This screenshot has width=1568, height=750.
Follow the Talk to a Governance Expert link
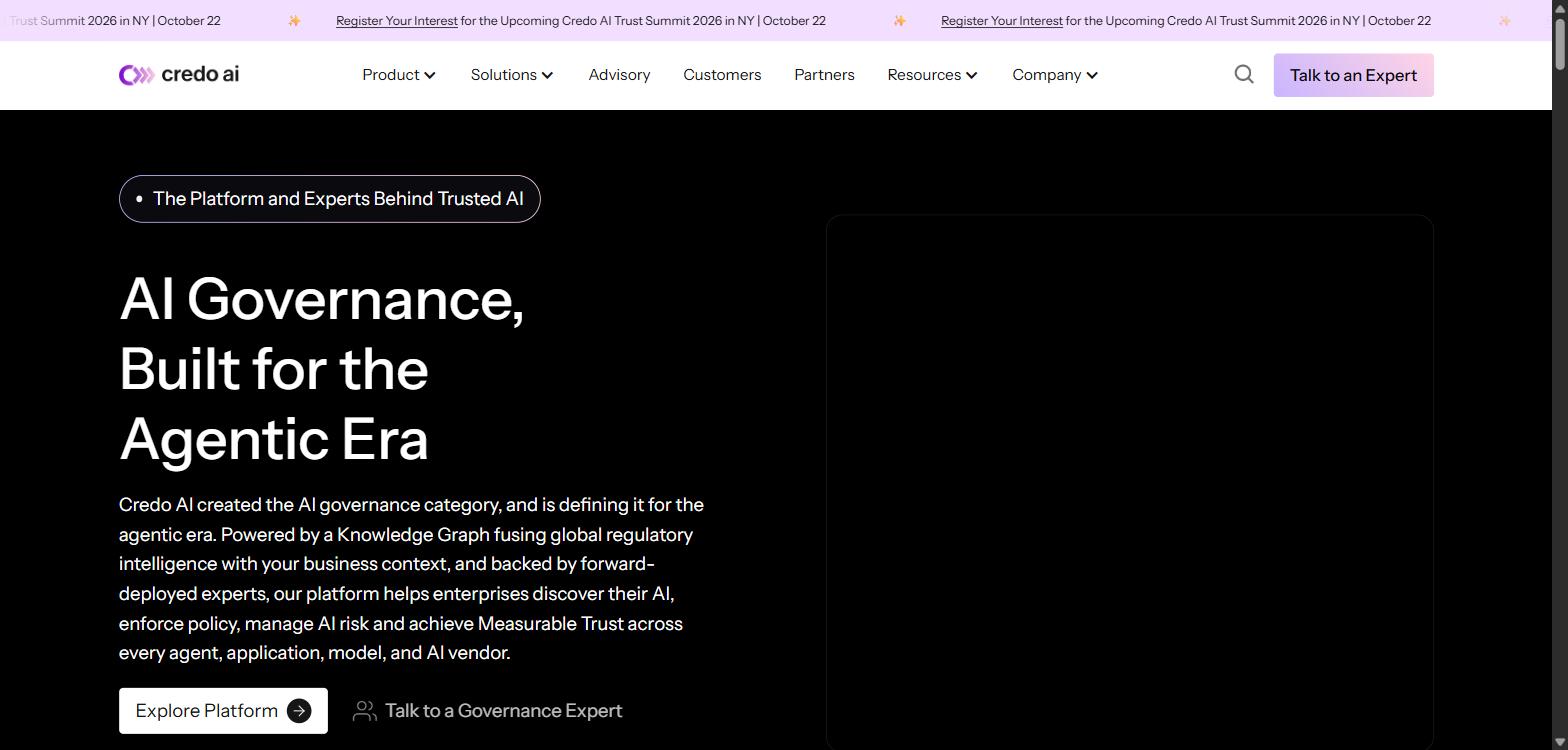[x=487, y=711]
